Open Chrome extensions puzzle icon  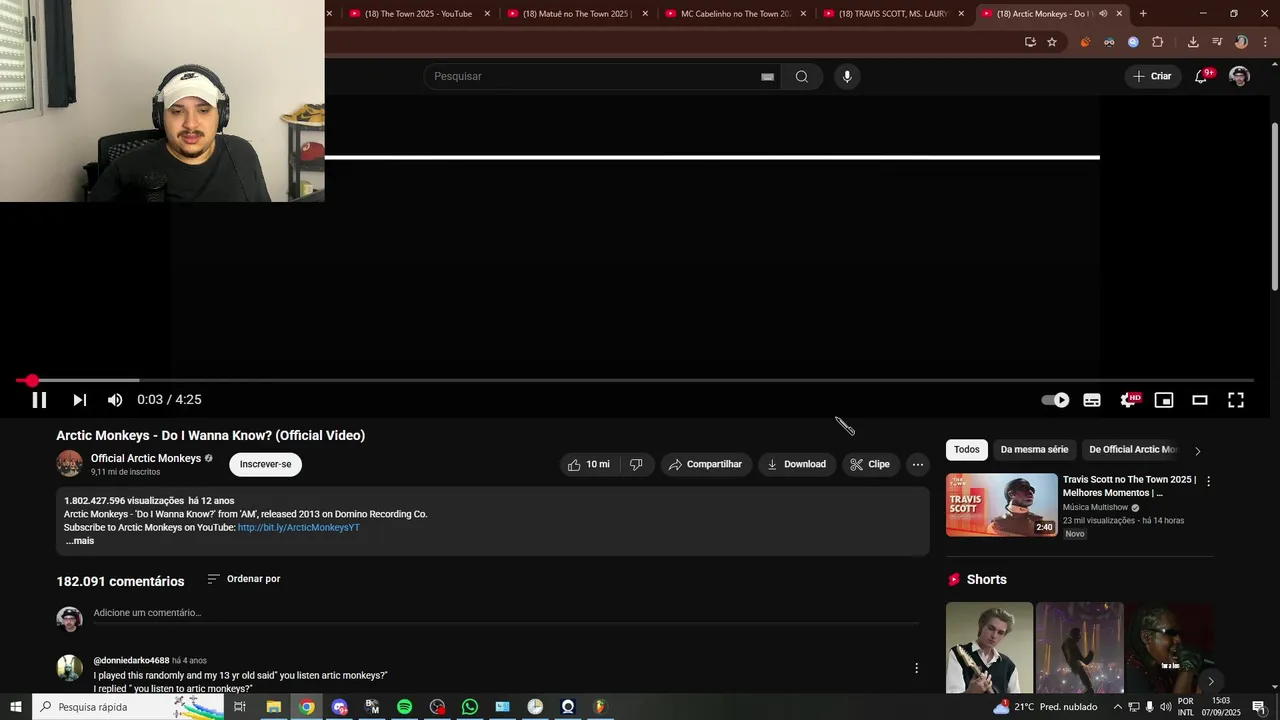(1158, 42)
